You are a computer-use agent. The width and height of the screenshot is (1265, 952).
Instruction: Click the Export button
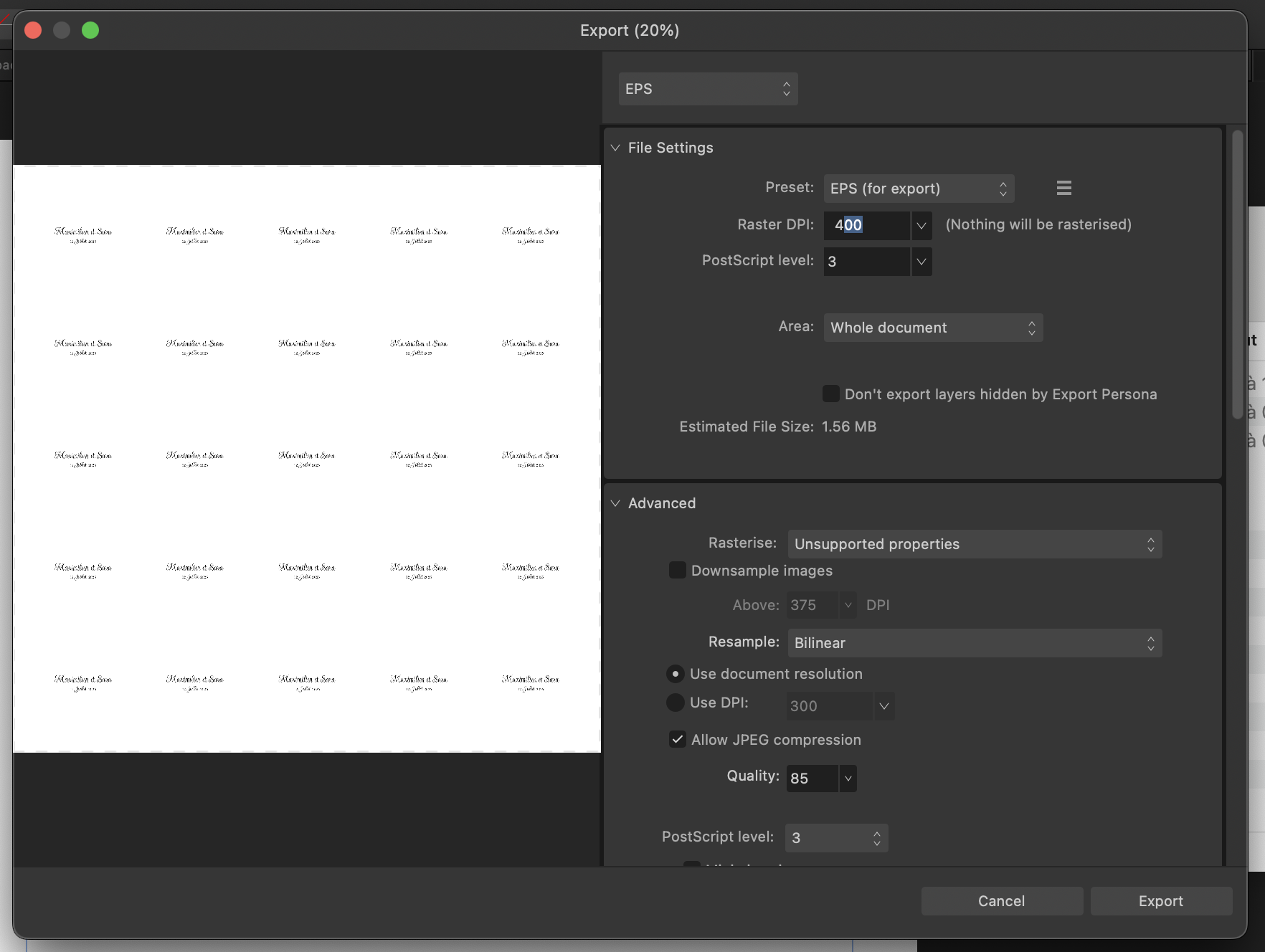[1160, 901]
